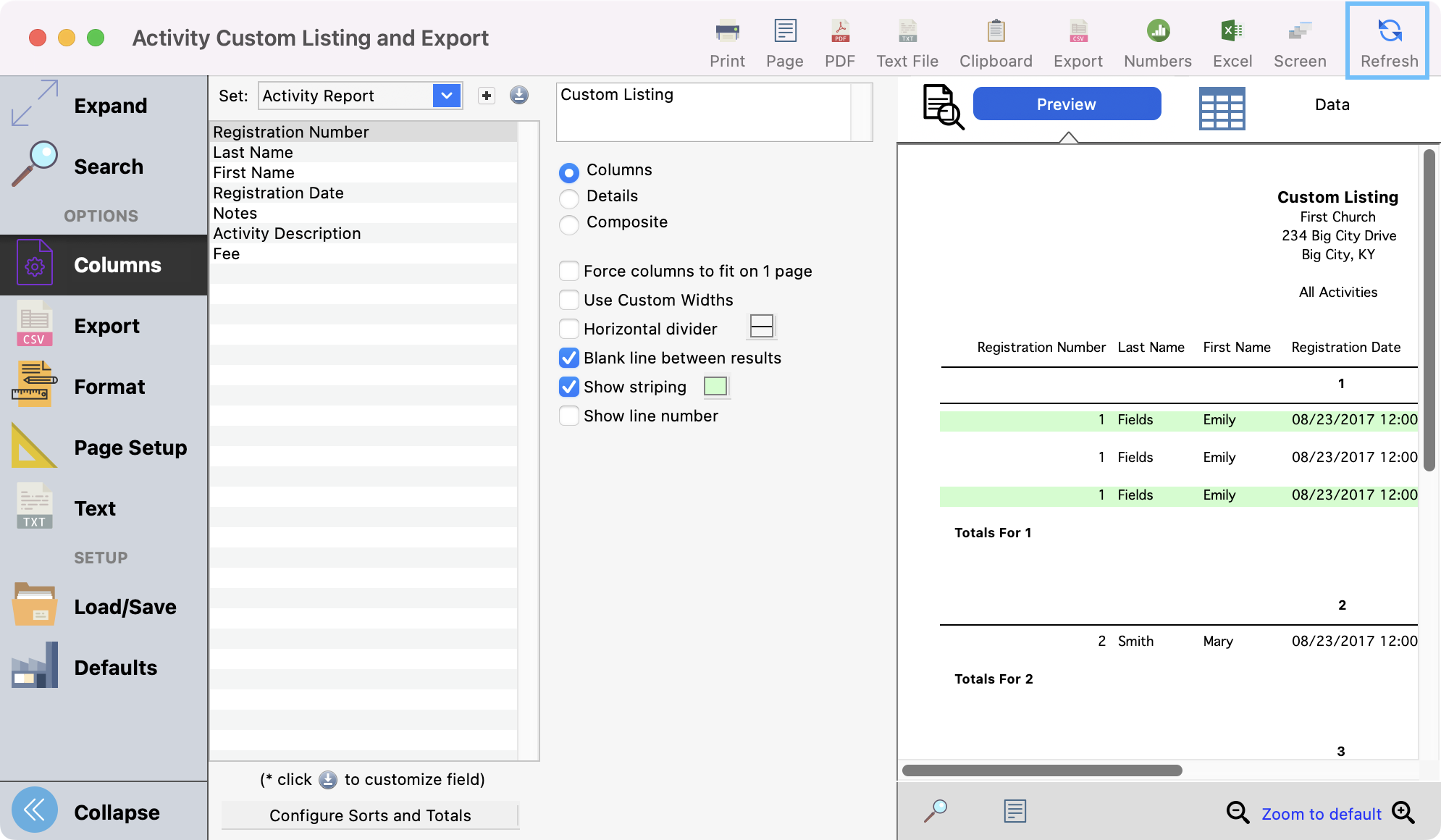Screen dimensions: 1441x840
Task: Copy report with the Clipboard icon
Action: [x=996, y=32]
